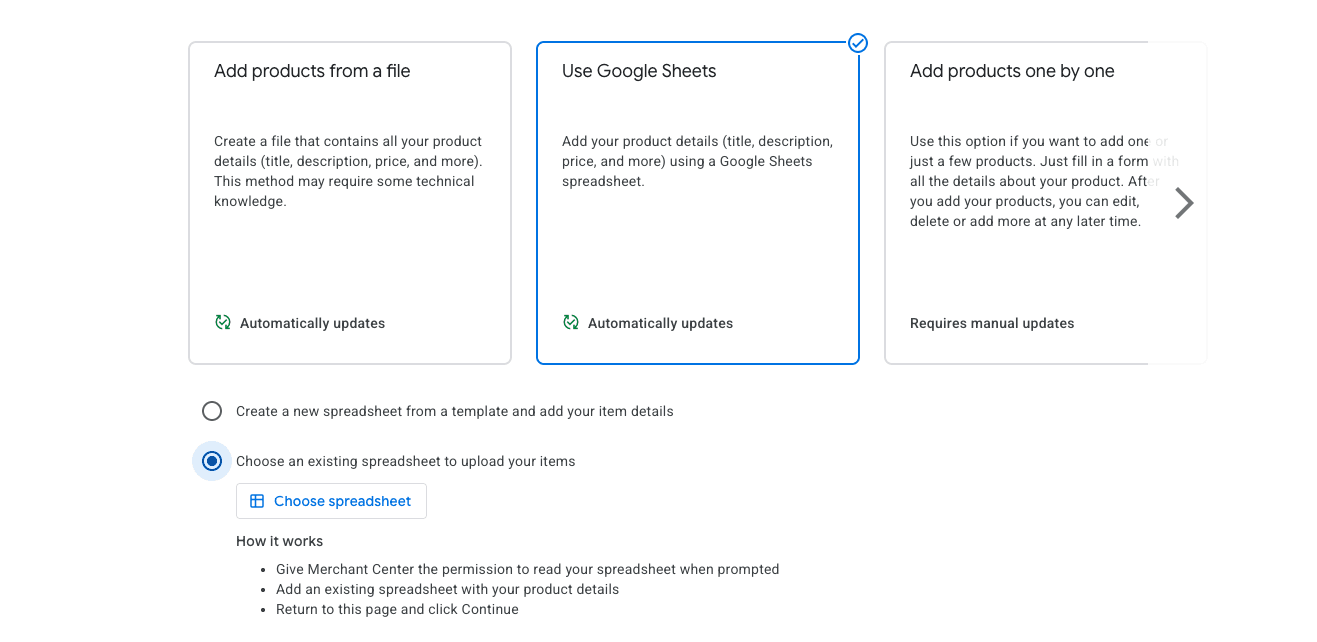Select 'Choose an existing spreadsheet to upload your items'
The image size is (1317, 642).
[211, 461]
